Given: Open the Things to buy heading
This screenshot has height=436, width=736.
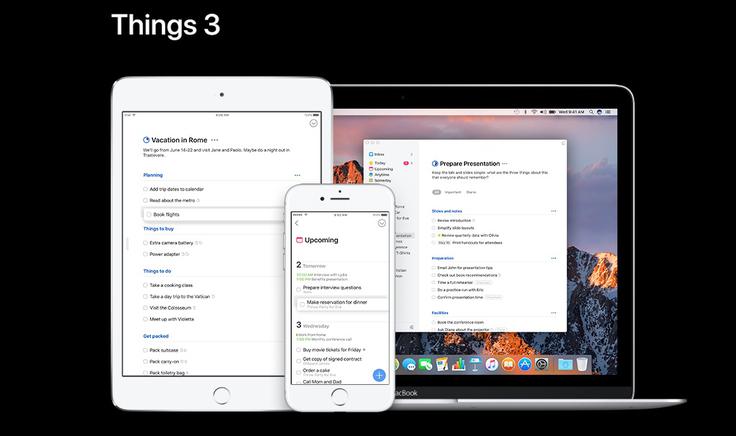Looking at the screenshot, I should click(x=159, y=229).
